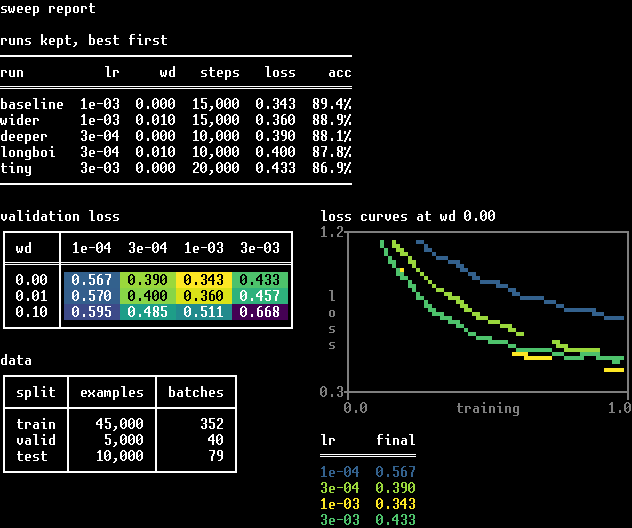Select the "valid" split row label
Screen dimensions: 632x528
point(36,440)
